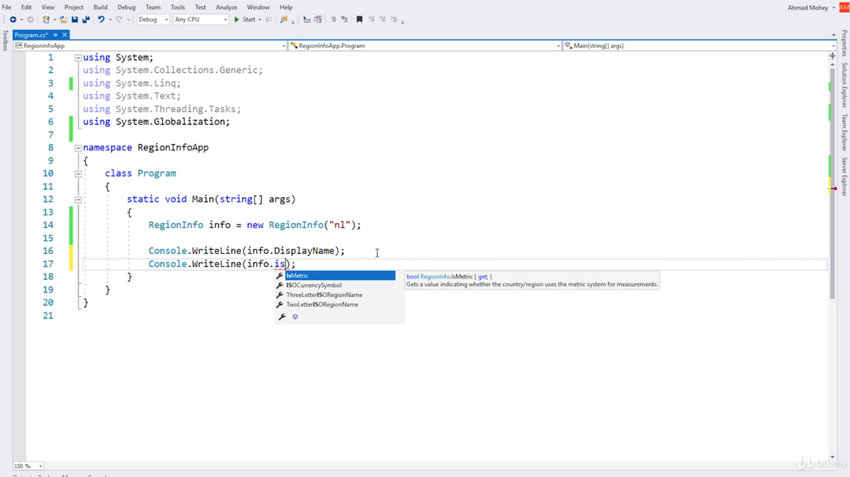Viewport: 850px width, 477px height.
Task: Collapse the using directives block
Action: (x=78, y=57)
